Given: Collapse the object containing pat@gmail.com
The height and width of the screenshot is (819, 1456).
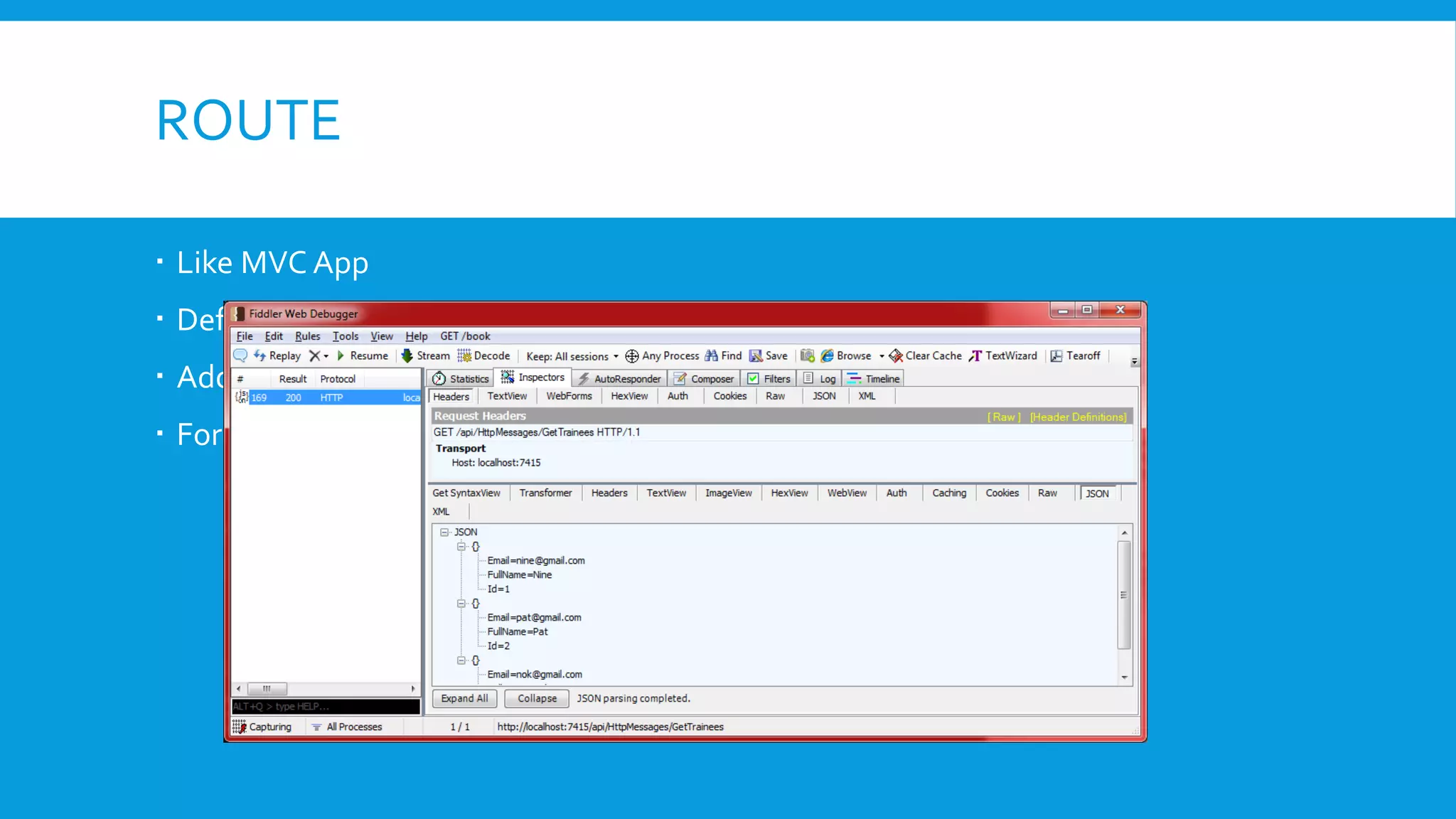Looking at the screenshot, I should 461,603.
